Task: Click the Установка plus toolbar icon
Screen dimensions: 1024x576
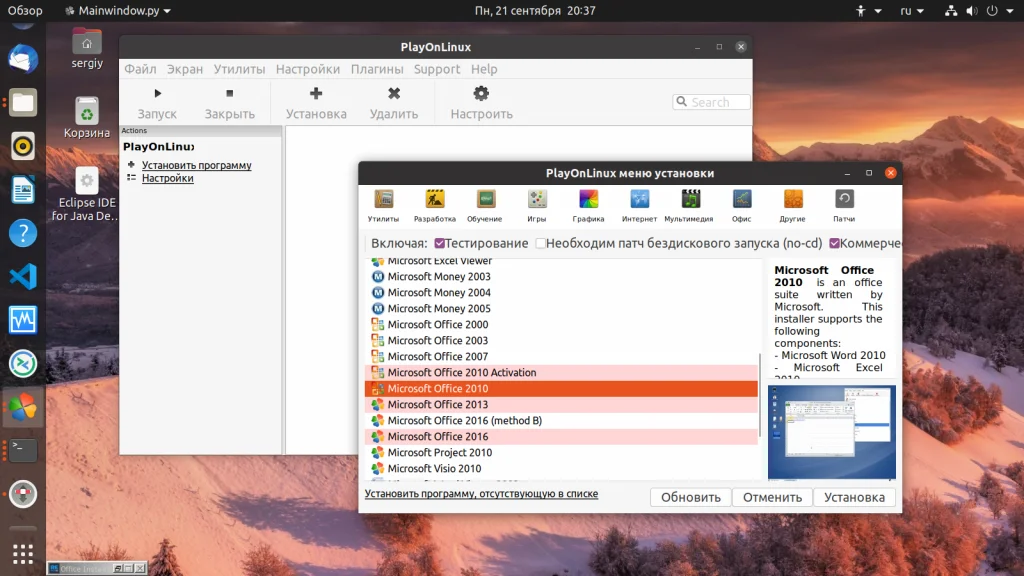Action: (316, 93)
